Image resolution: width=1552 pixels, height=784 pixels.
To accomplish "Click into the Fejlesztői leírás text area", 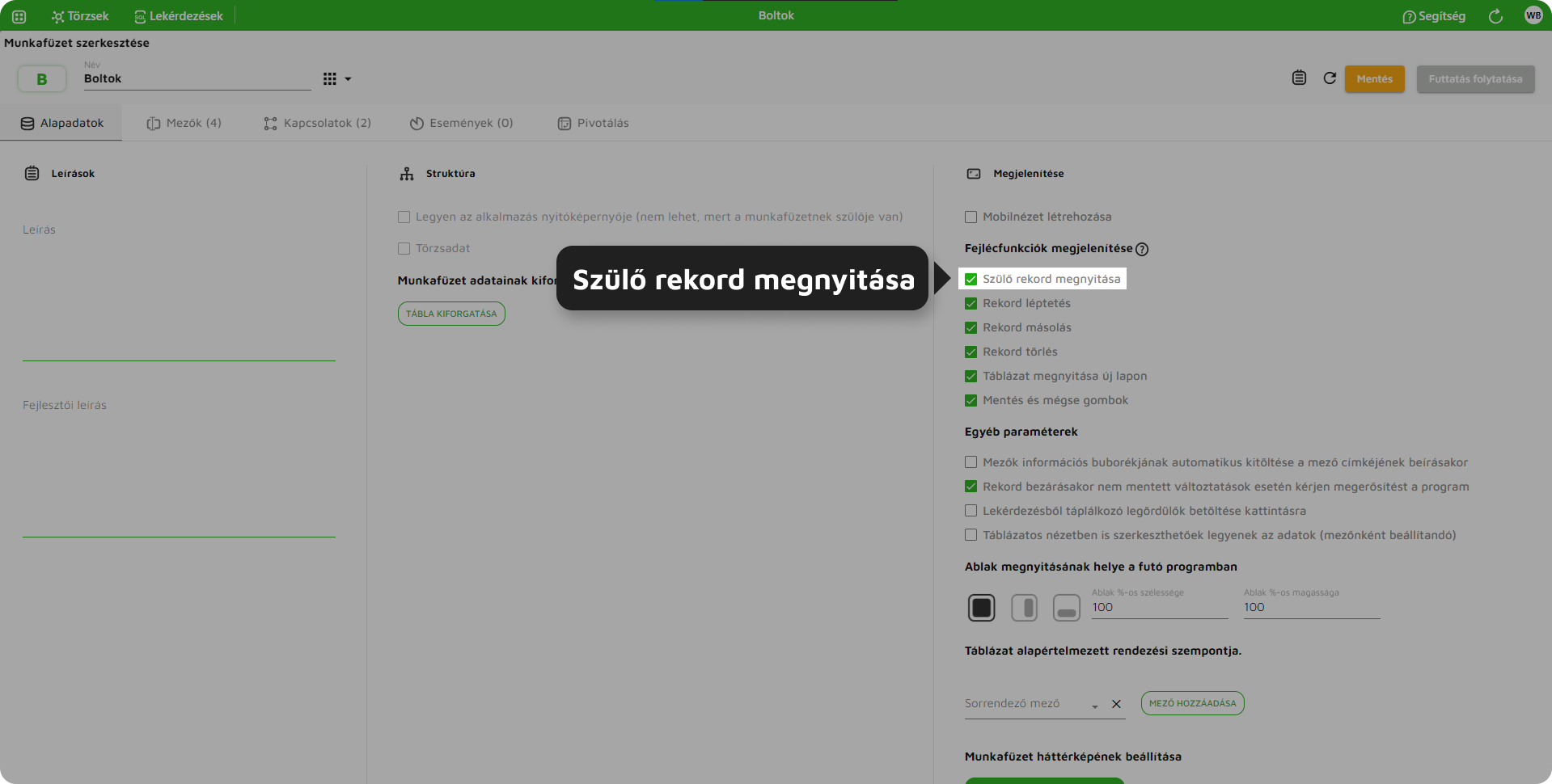I will pos(179,466).
